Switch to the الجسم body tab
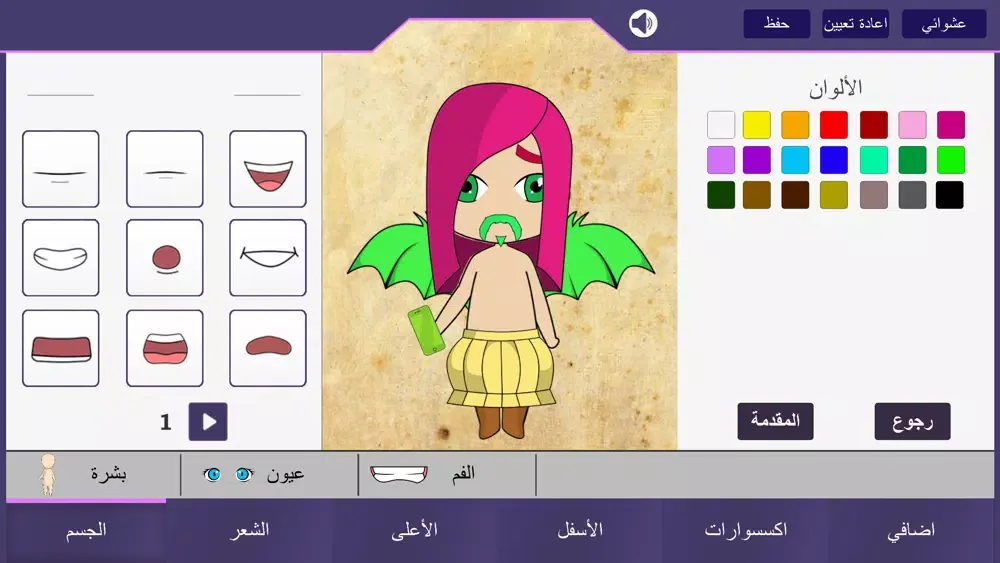 [86, 530]
